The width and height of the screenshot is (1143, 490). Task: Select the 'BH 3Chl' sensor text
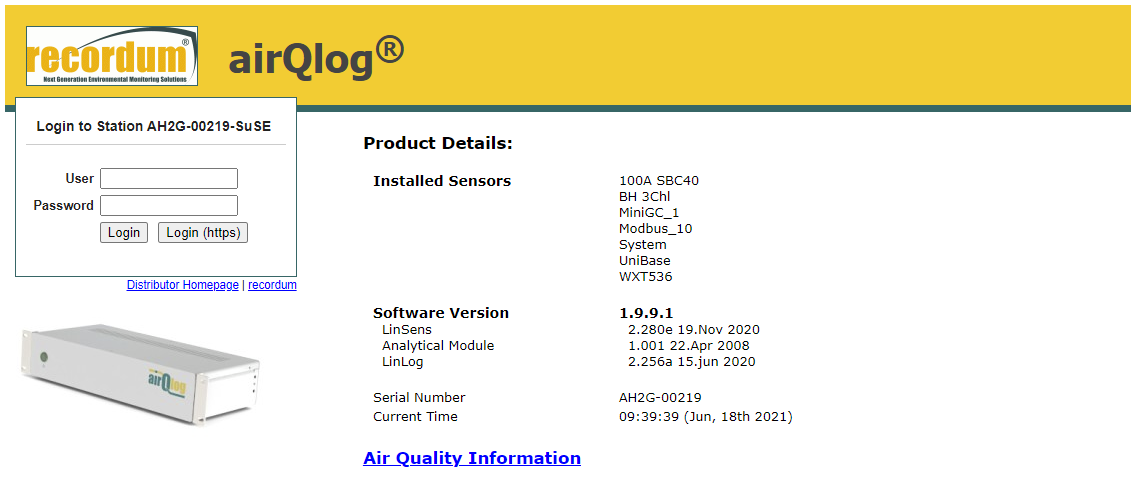click(x=644, y=197)
